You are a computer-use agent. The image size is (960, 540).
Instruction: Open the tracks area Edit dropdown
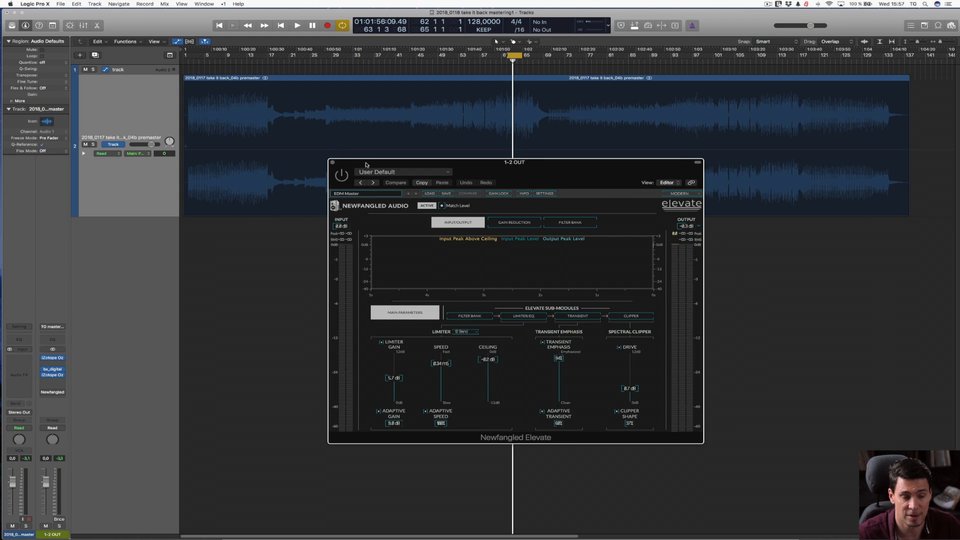click(99, 42)
